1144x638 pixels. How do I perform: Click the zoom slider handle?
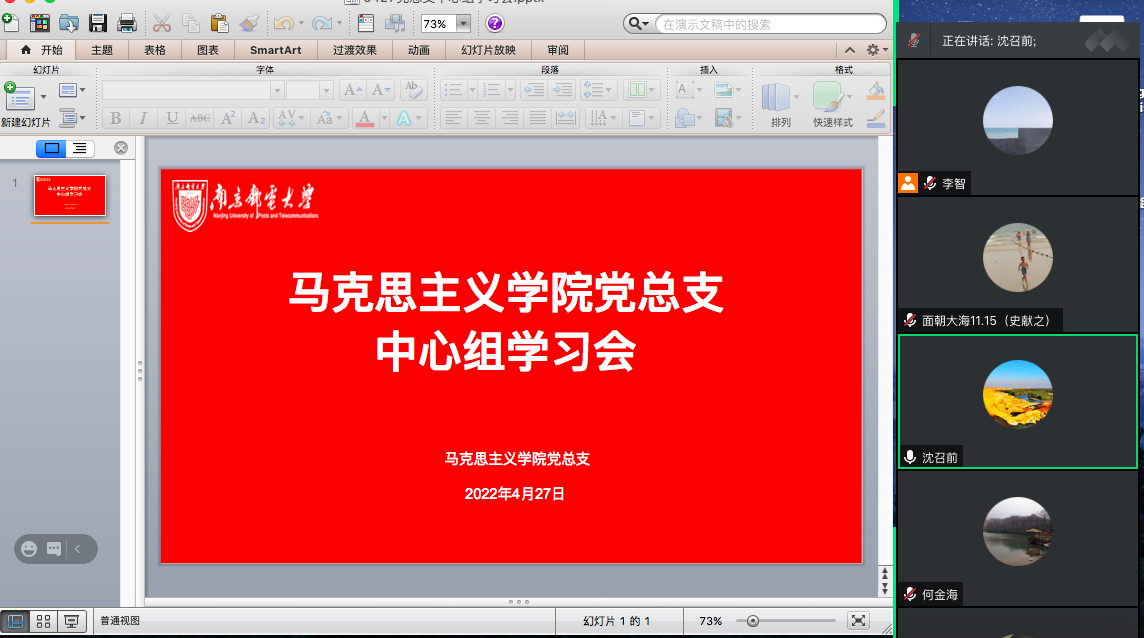point(753,621)
